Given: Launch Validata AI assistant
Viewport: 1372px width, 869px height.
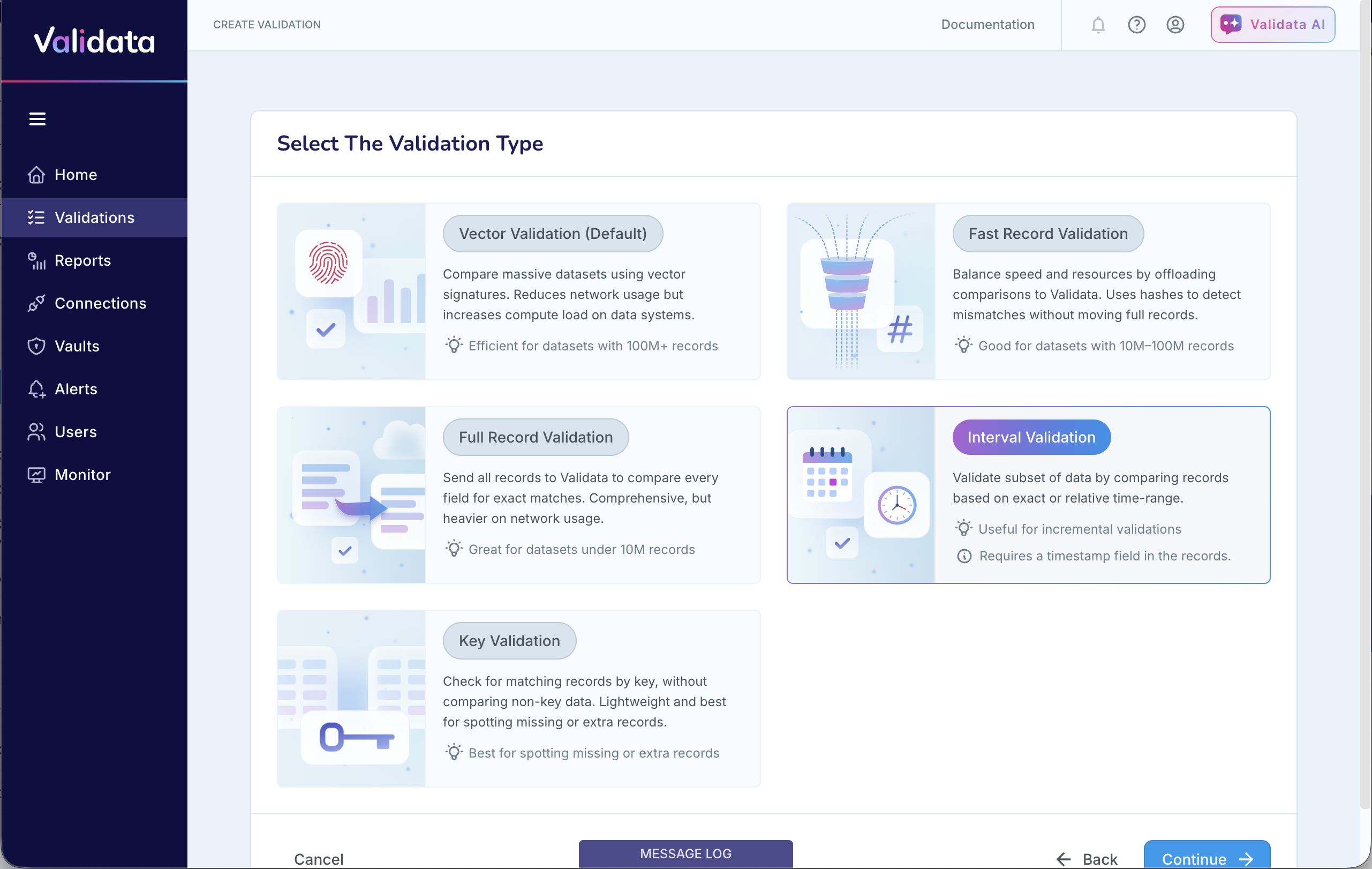Looking at the screenshot, I should click(x=1272, y=25).
